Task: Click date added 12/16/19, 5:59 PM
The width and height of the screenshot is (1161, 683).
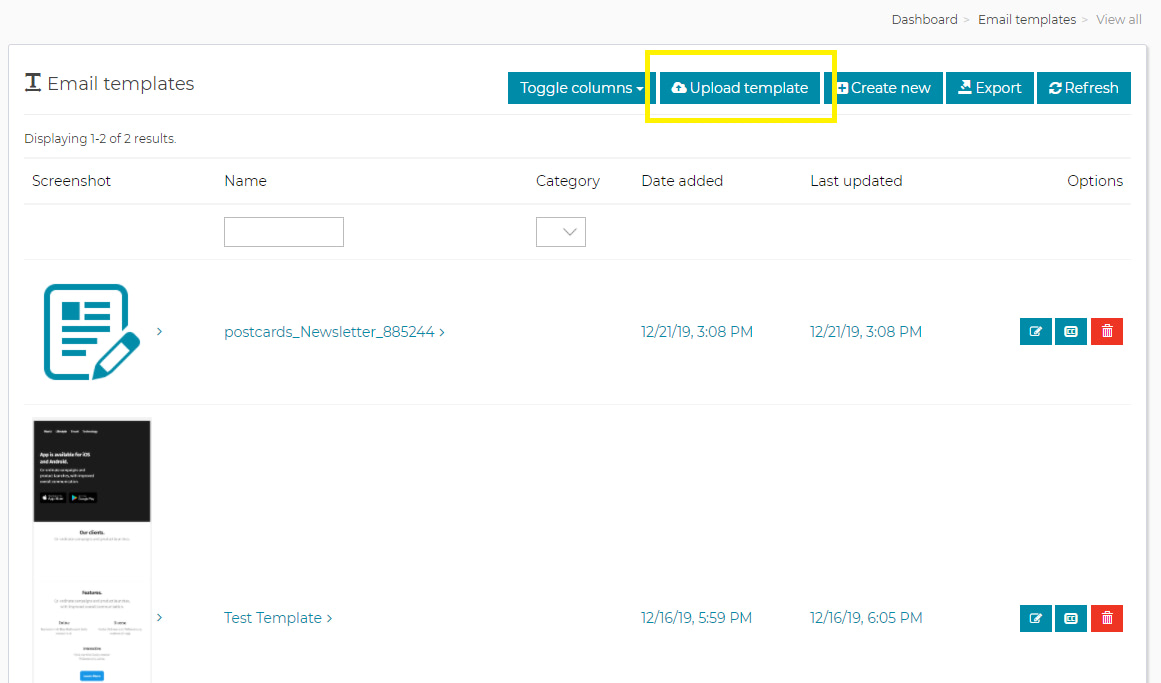Action: click(696, 618)
